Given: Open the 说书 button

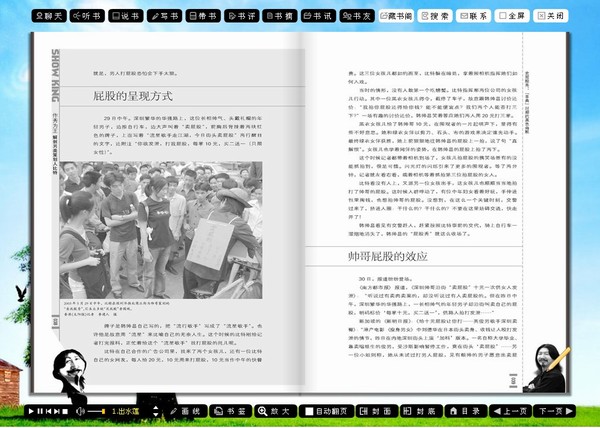Looking at the screenshot, I should [126, 16].
